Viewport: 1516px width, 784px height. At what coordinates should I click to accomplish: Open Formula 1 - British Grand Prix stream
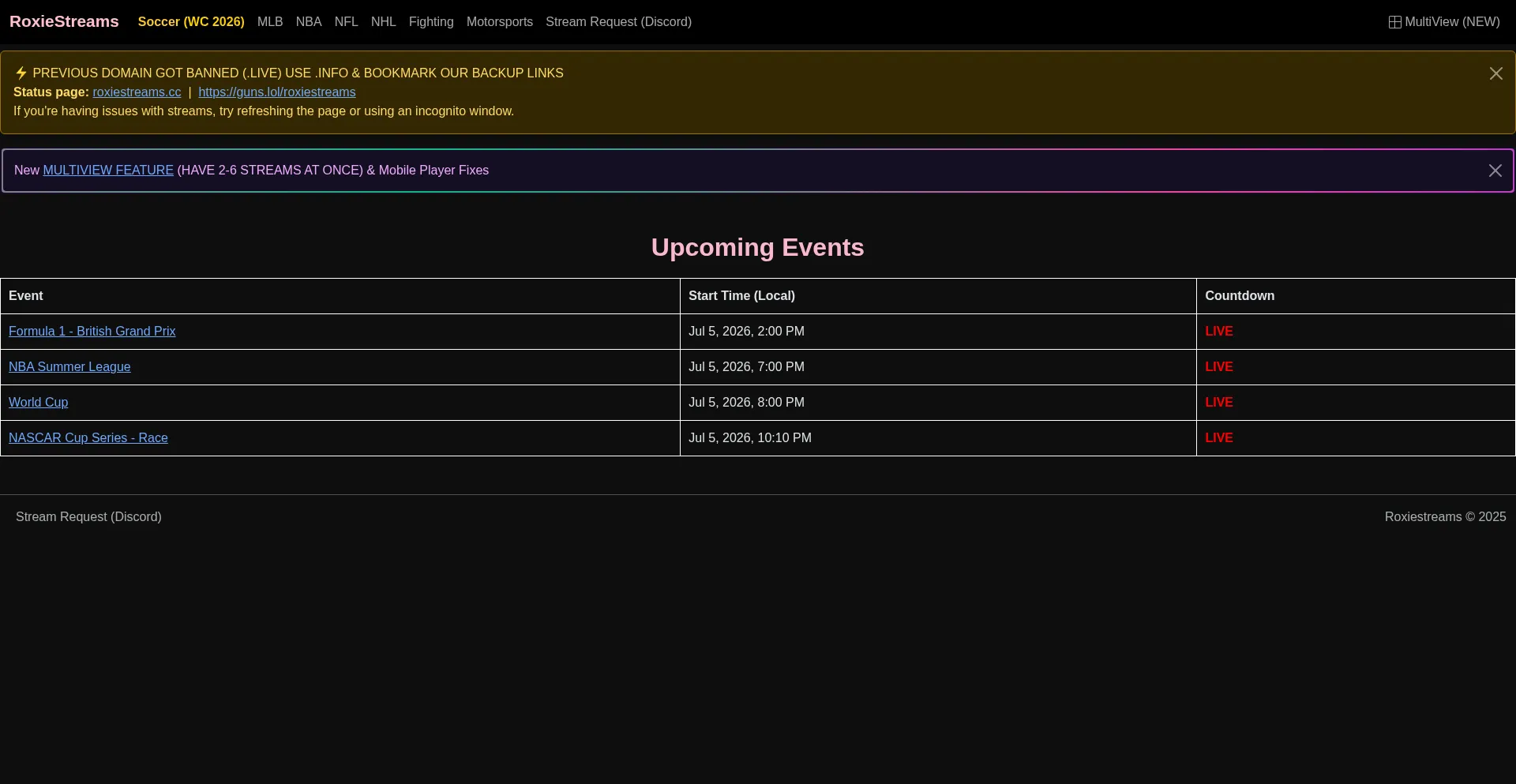[92, 331]
